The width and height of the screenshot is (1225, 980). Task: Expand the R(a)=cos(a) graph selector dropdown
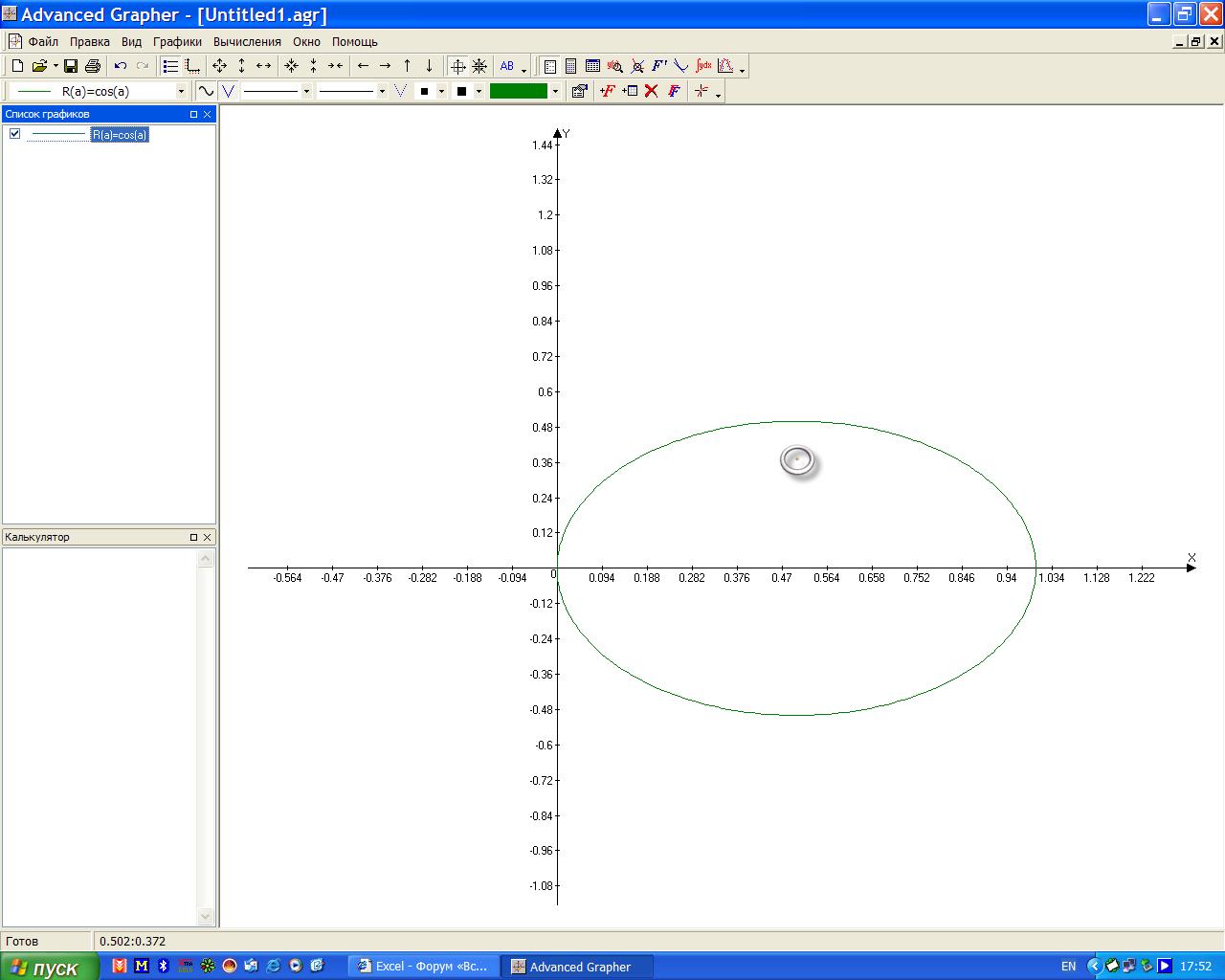pyautogui.click(x=181, y=91)
